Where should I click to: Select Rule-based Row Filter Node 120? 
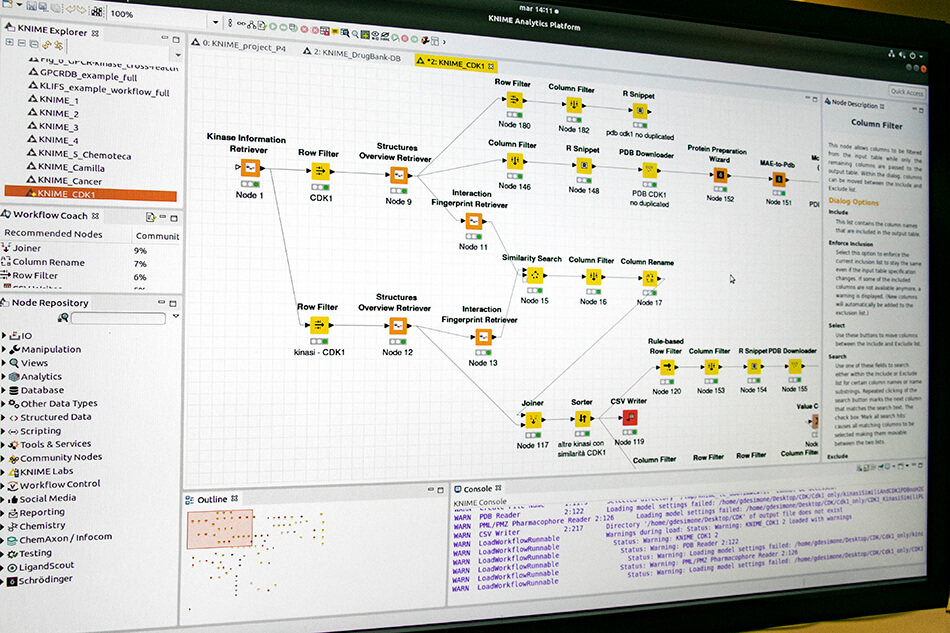coord(666,366)
